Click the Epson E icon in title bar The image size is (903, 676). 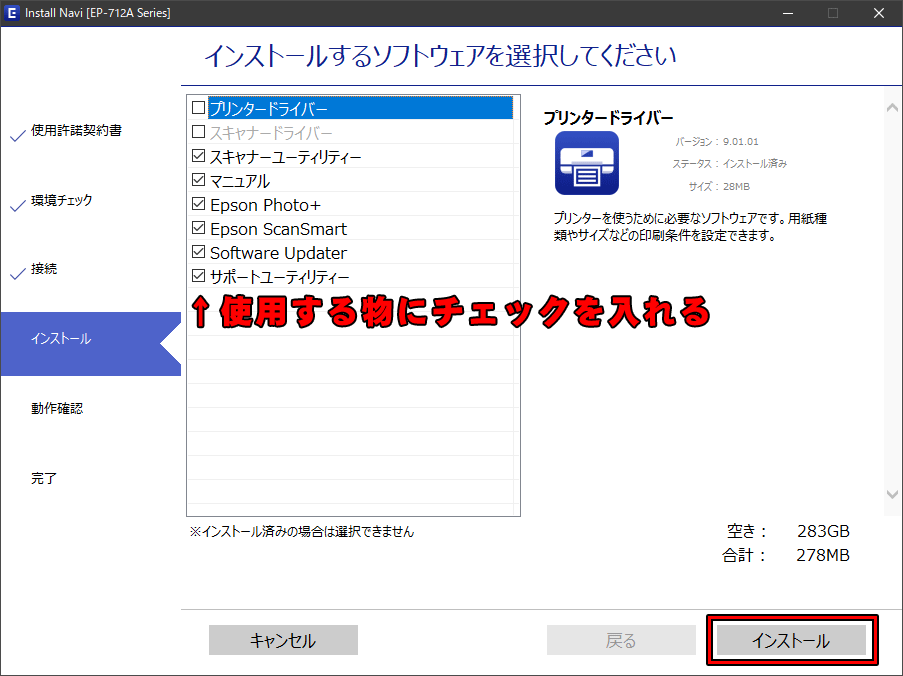11,13
